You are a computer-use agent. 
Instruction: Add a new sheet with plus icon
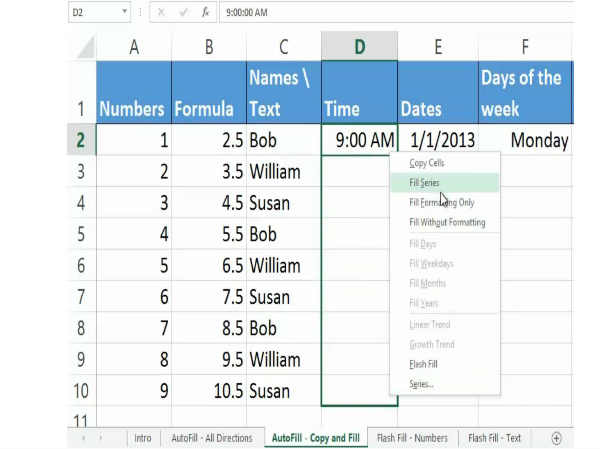click(x=556, y=438)
